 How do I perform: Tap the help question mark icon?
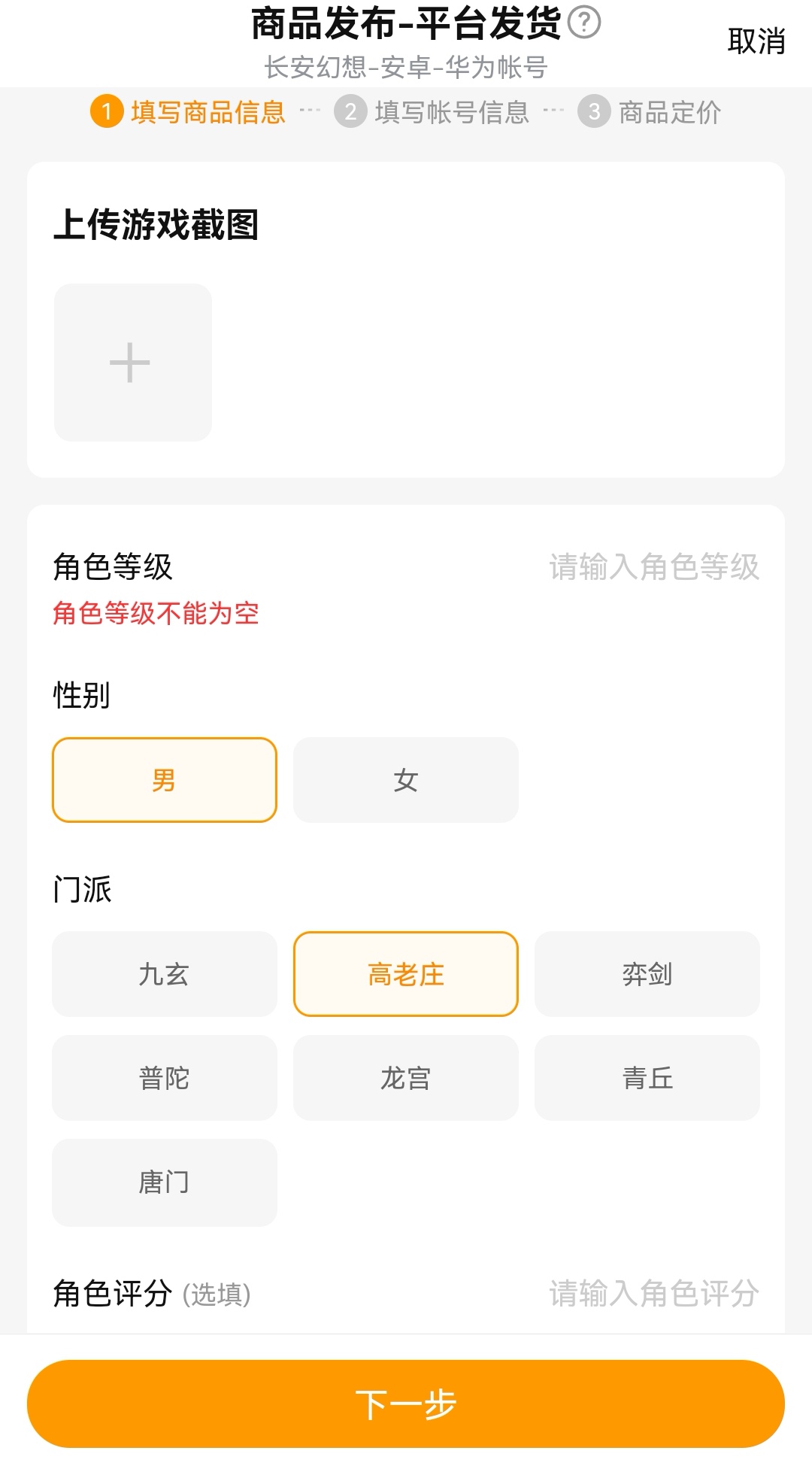point(584,23)
